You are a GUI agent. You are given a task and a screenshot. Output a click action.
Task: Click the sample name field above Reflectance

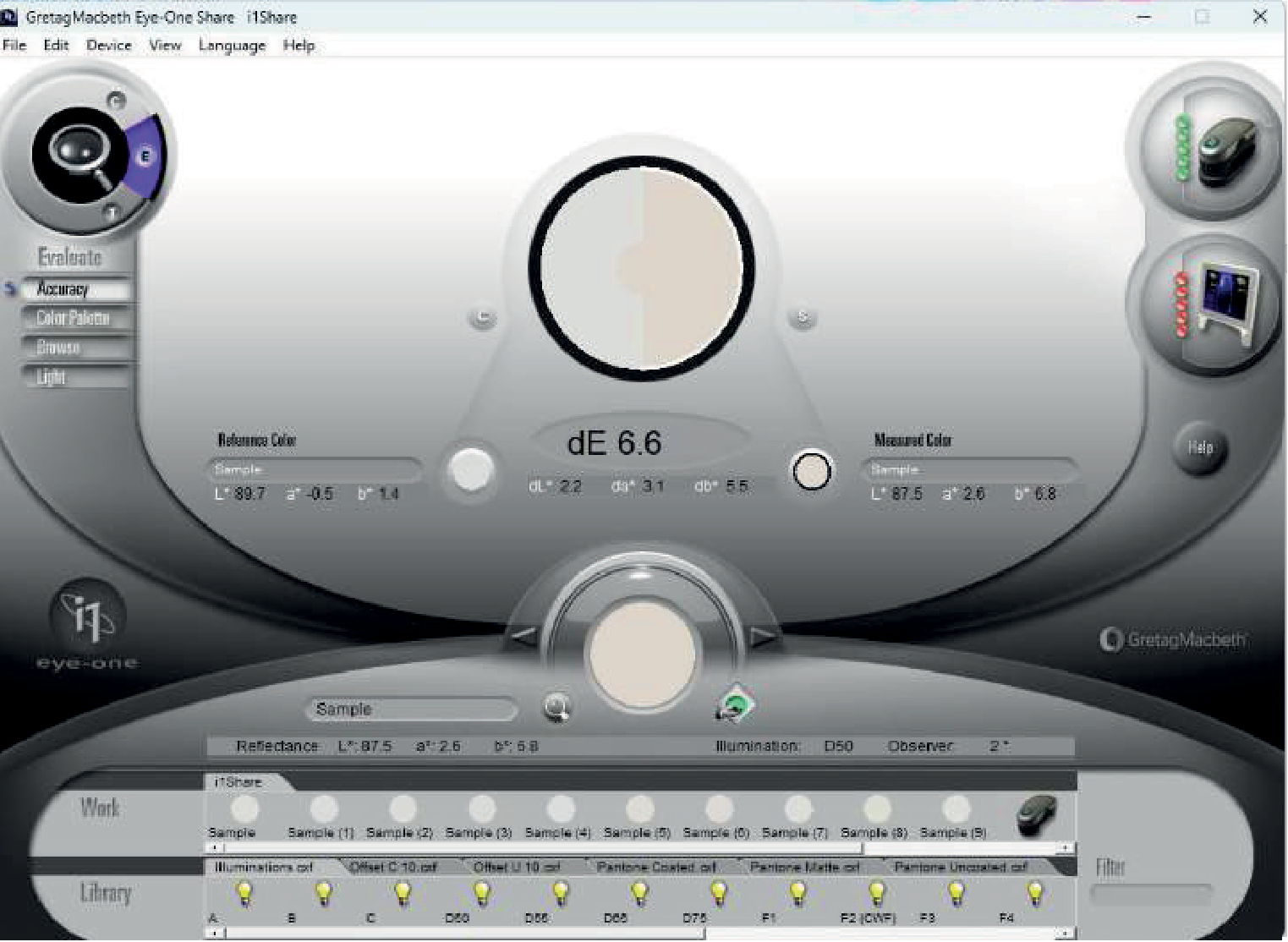point(412,709)
